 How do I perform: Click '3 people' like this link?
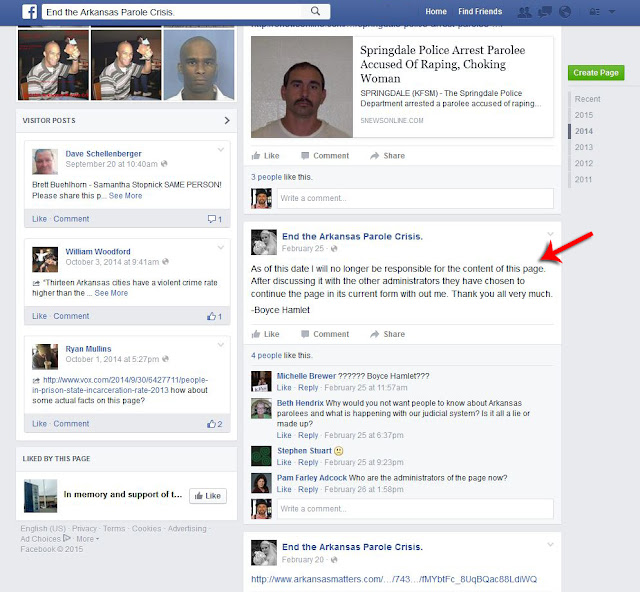point(266,177)
